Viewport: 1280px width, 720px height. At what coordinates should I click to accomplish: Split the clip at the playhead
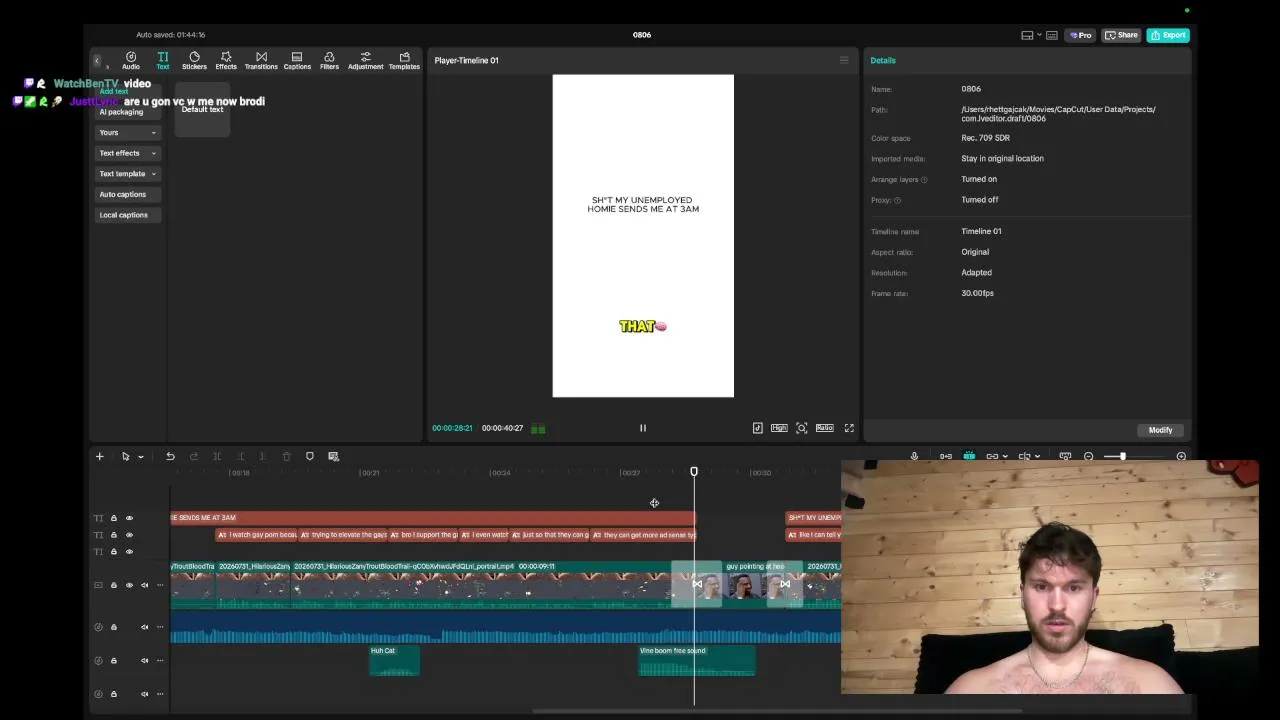(217, 457)
